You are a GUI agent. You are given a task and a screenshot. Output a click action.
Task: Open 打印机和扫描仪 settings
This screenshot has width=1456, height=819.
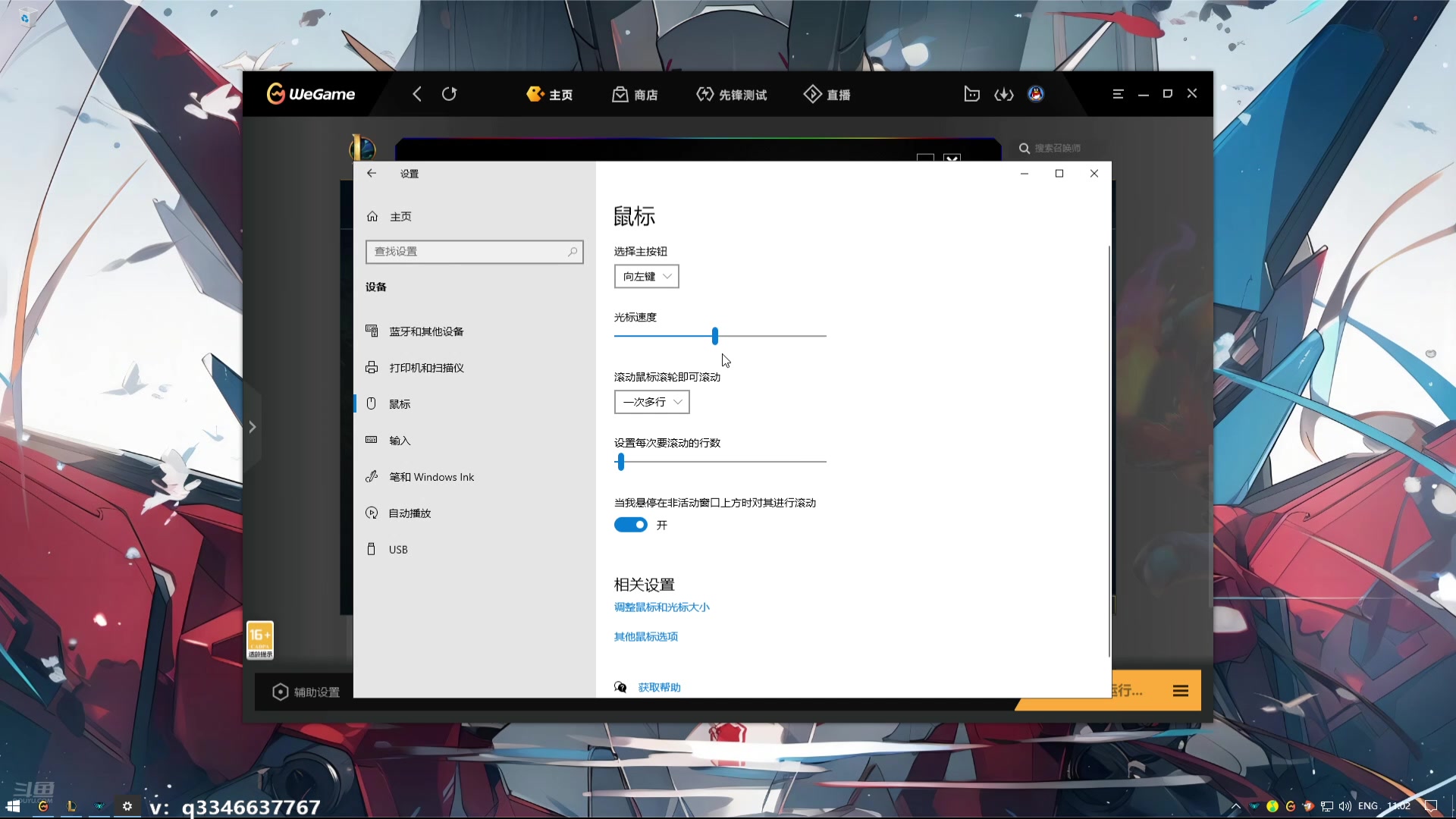[x=475, y=368]
